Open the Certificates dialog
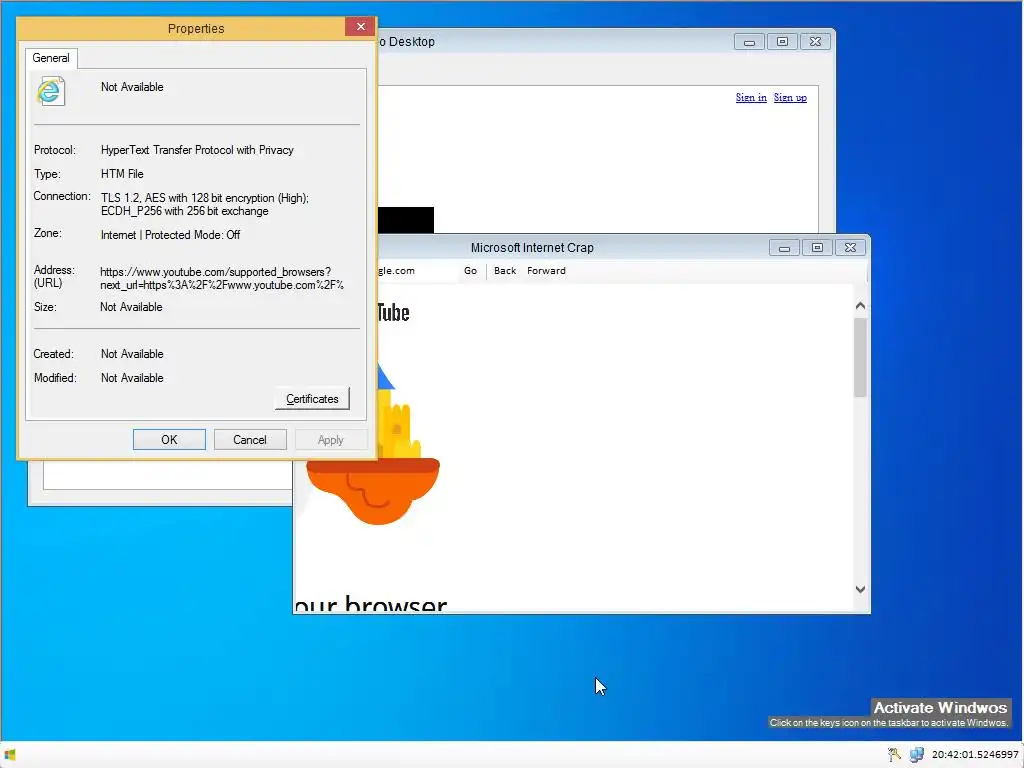1024x768 pixels. (312, 399)
